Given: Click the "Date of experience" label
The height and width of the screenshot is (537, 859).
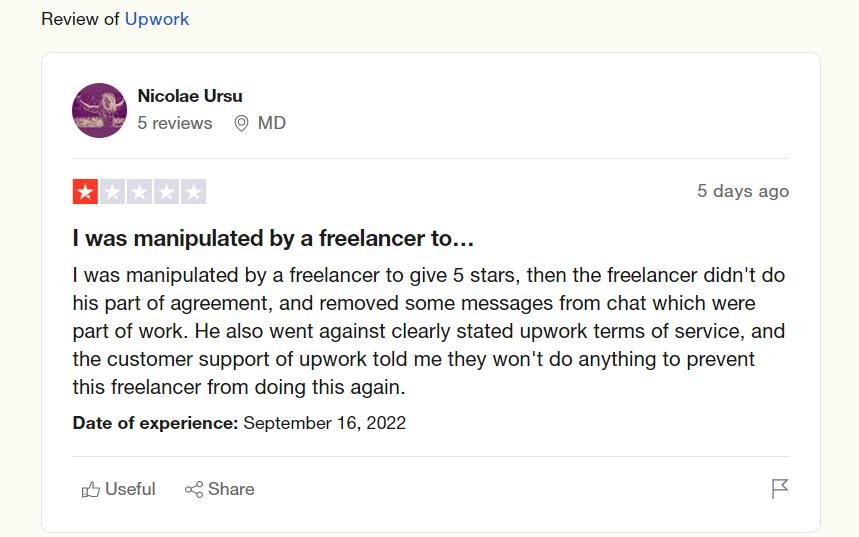Looking at the screenshot, I should pos(155,422).
